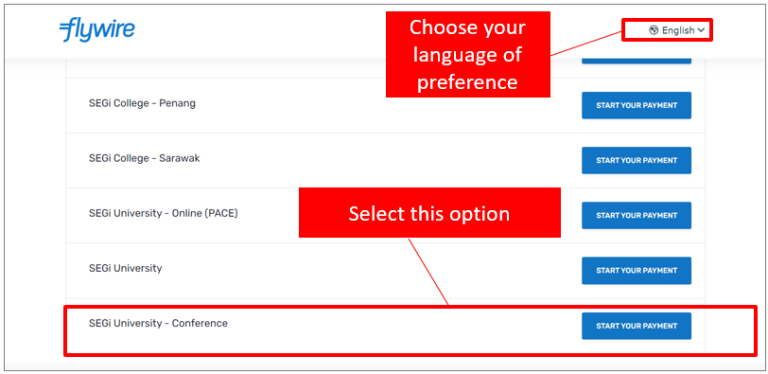Image resolution: width=768 pixels, height=374 pixels.
Task: Start your payment for SEGi College - Penang
Action: (x=636, y=105)
